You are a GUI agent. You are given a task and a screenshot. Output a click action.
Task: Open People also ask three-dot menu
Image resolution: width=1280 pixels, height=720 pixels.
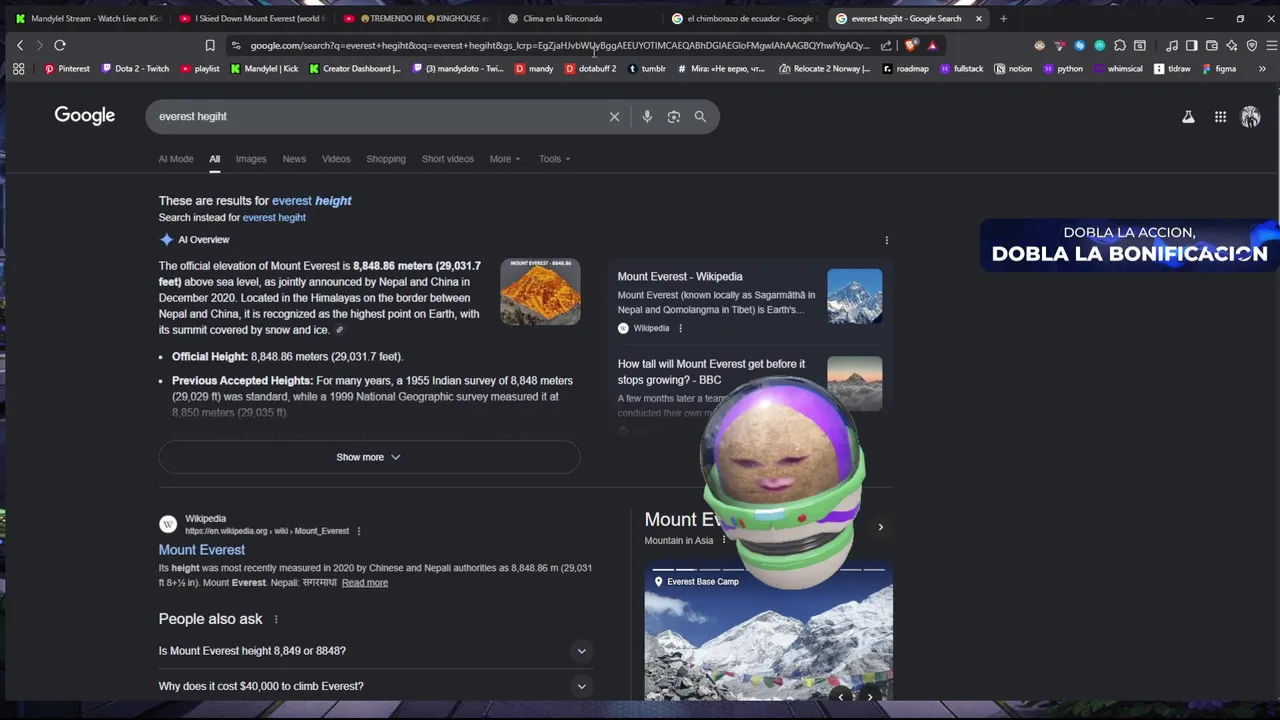tap(276, 619)
